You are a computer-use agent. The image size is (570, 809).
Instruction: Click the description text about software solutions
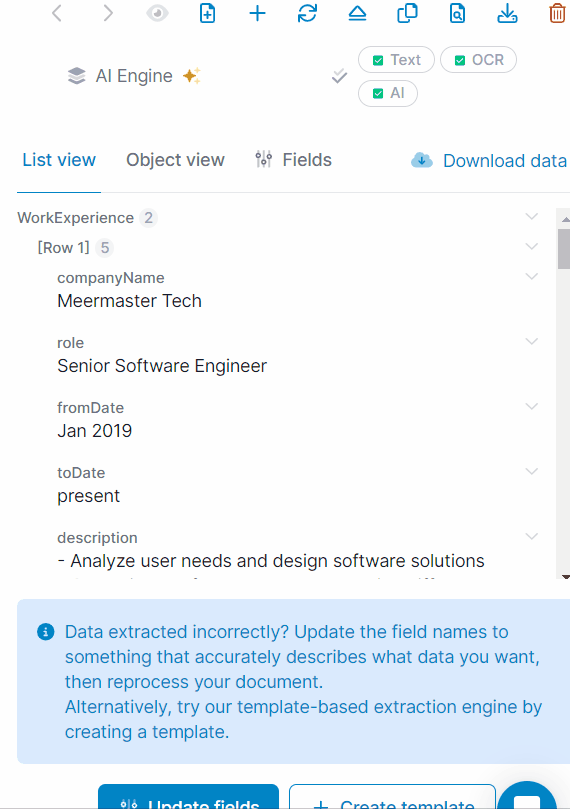[x=271, y=561]
